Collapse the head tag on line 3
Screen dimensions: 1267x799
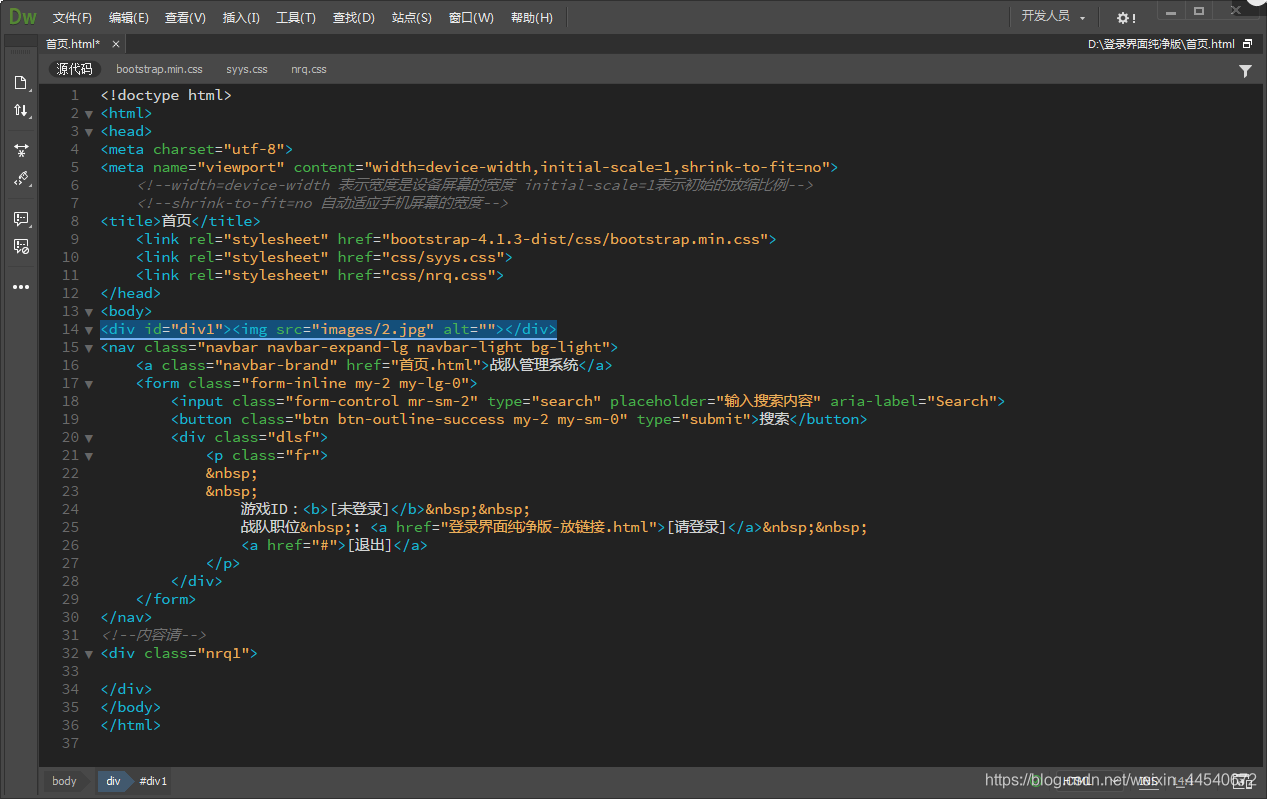(89, 132)
